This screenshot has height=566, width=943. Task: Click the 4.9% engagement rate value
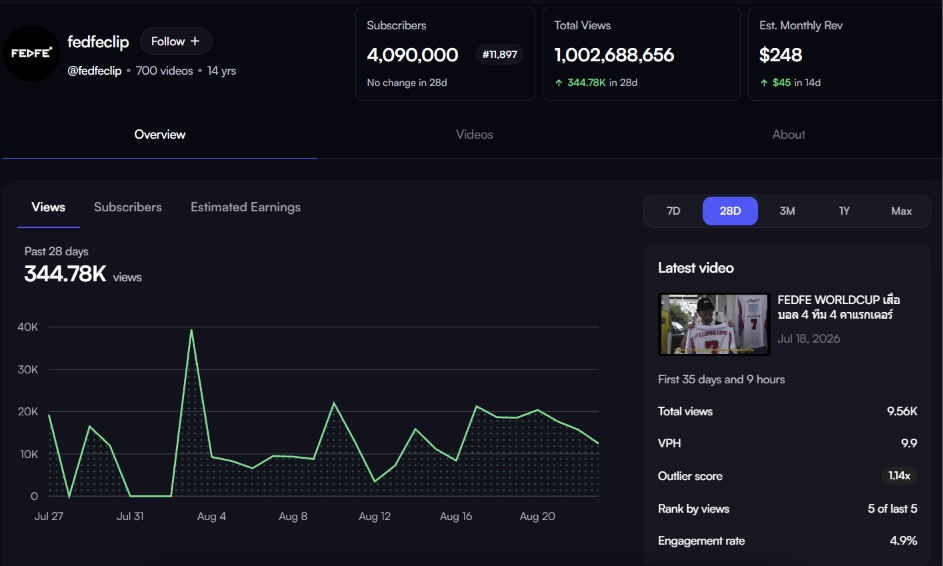(903, 541)
